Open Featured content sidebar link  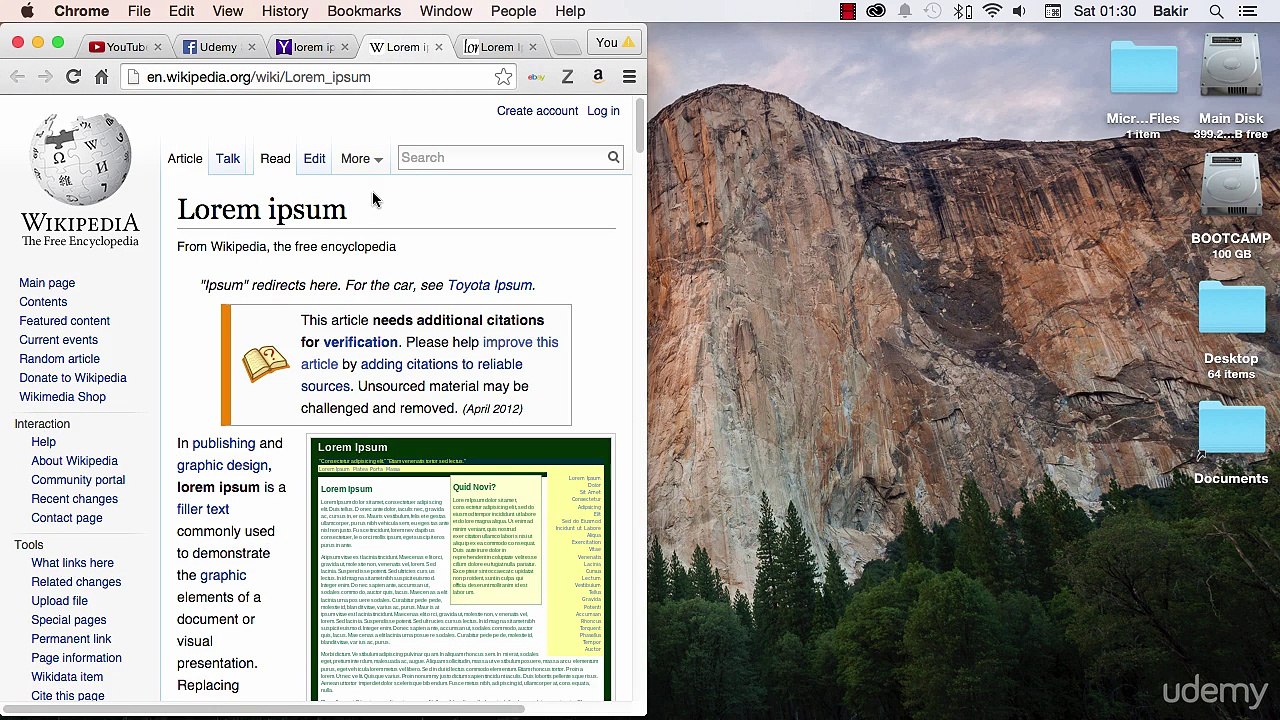(x=64, y=321)
